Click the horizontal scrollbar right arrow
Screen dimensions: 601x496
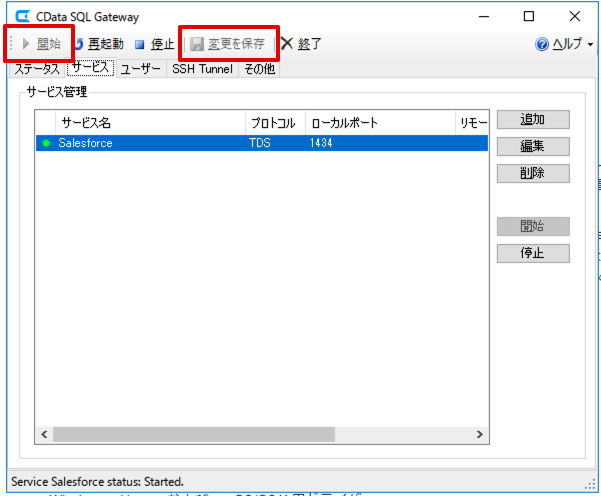pyautogui.click(x=479, y=434)
